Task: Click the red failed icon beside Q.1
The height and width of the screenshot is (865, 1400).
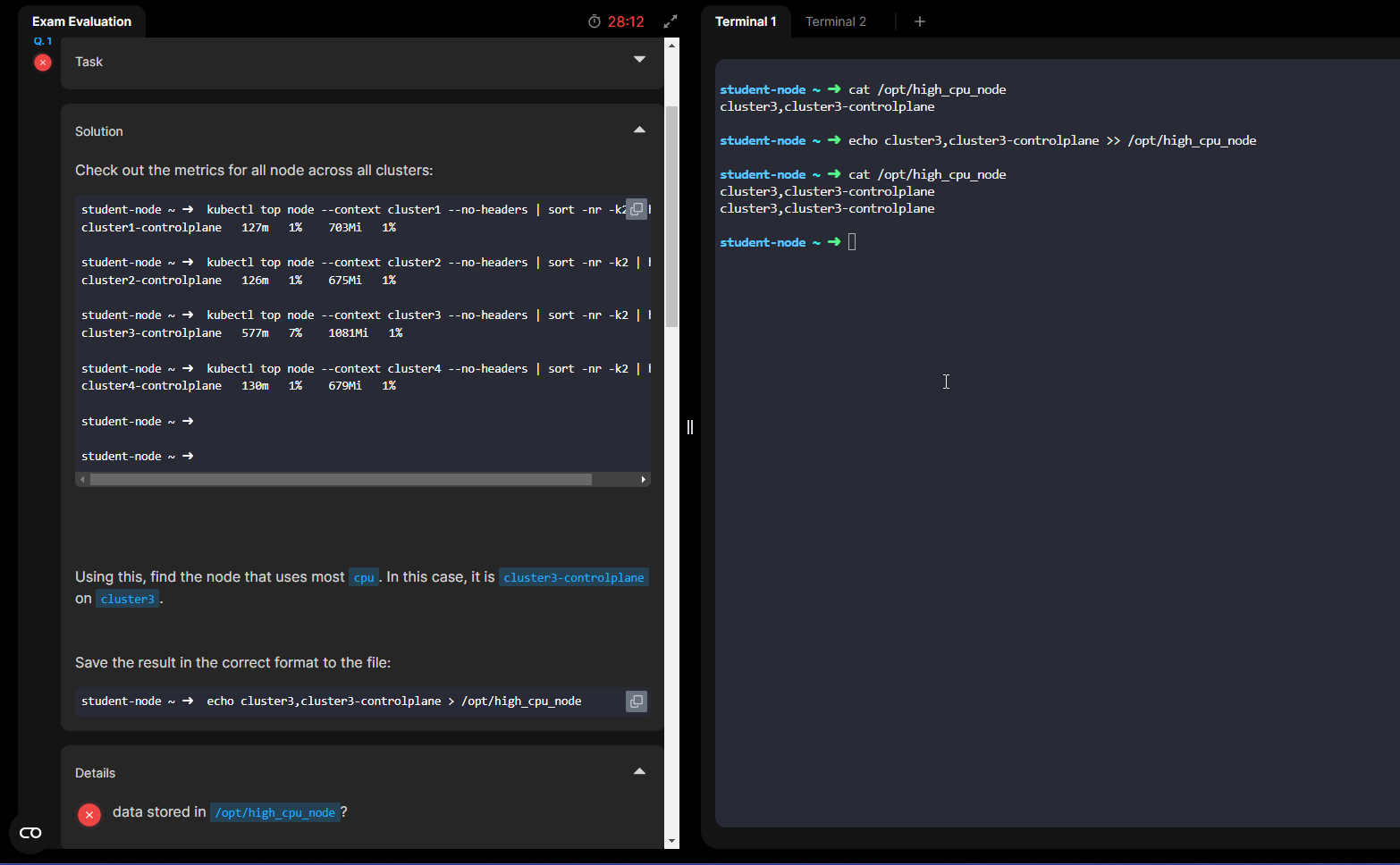Action: pyautogui.click(x=42, y=63)
